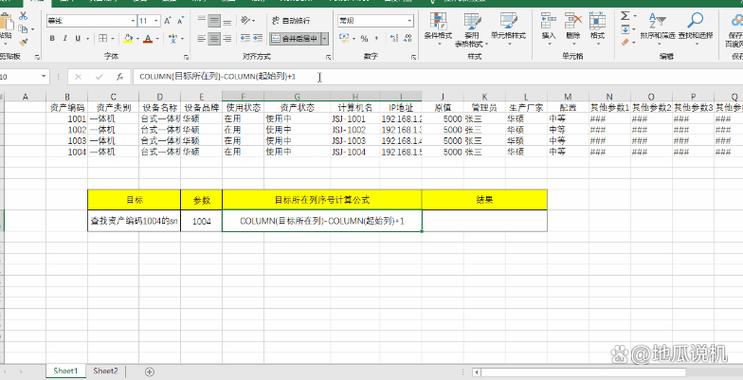743x380 pixels.
Task: Click the Fill down icon
Action: pos(625,29)
